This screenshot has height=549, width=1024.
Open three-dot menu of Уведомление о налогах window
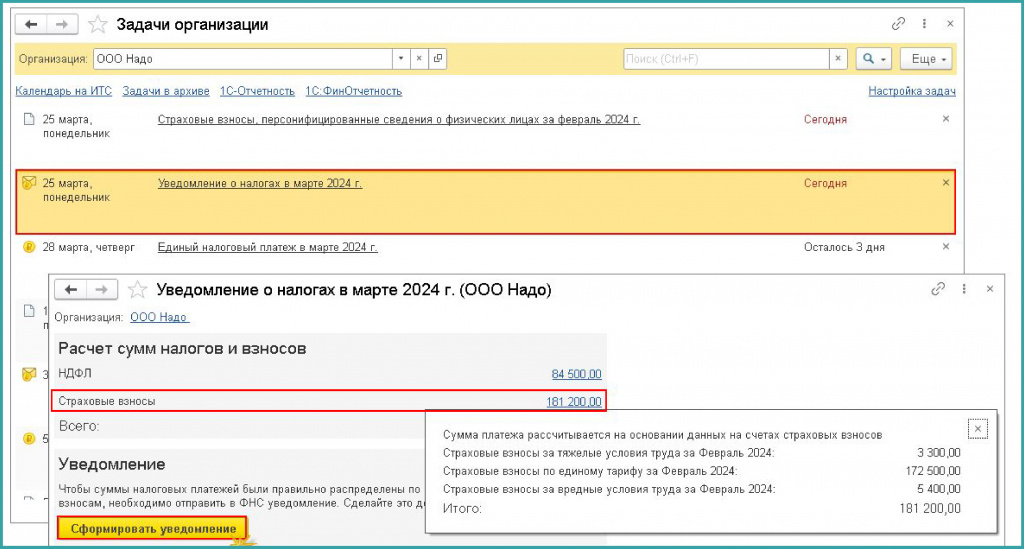[x=964, y=289]
